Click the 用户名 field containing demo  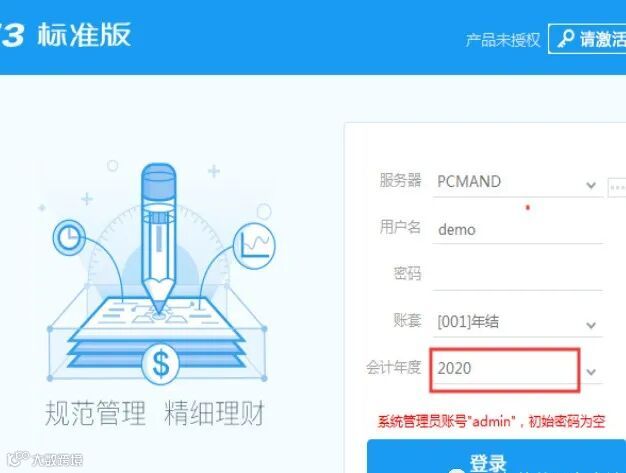pyautogui.click(x=518, y=230)
